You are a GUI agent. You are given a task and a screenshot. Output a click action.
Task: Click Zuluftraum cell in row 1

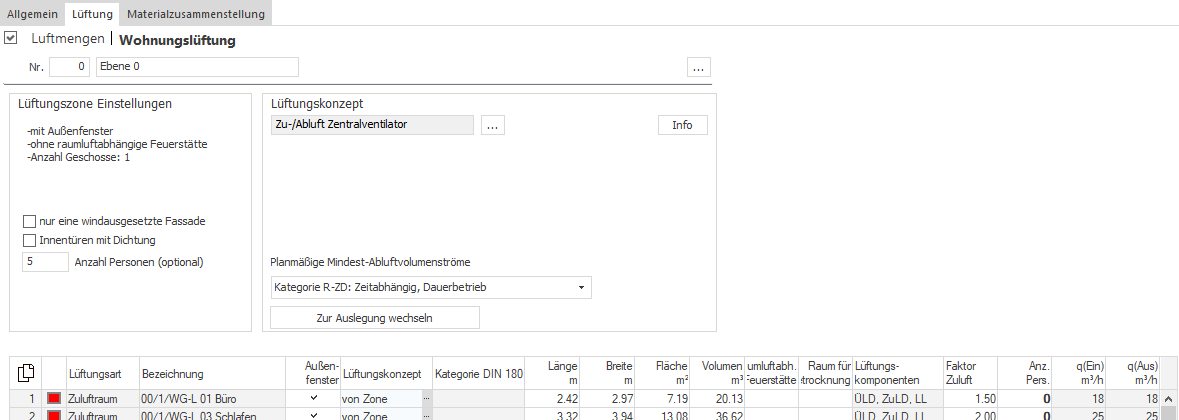click(102, 399)
